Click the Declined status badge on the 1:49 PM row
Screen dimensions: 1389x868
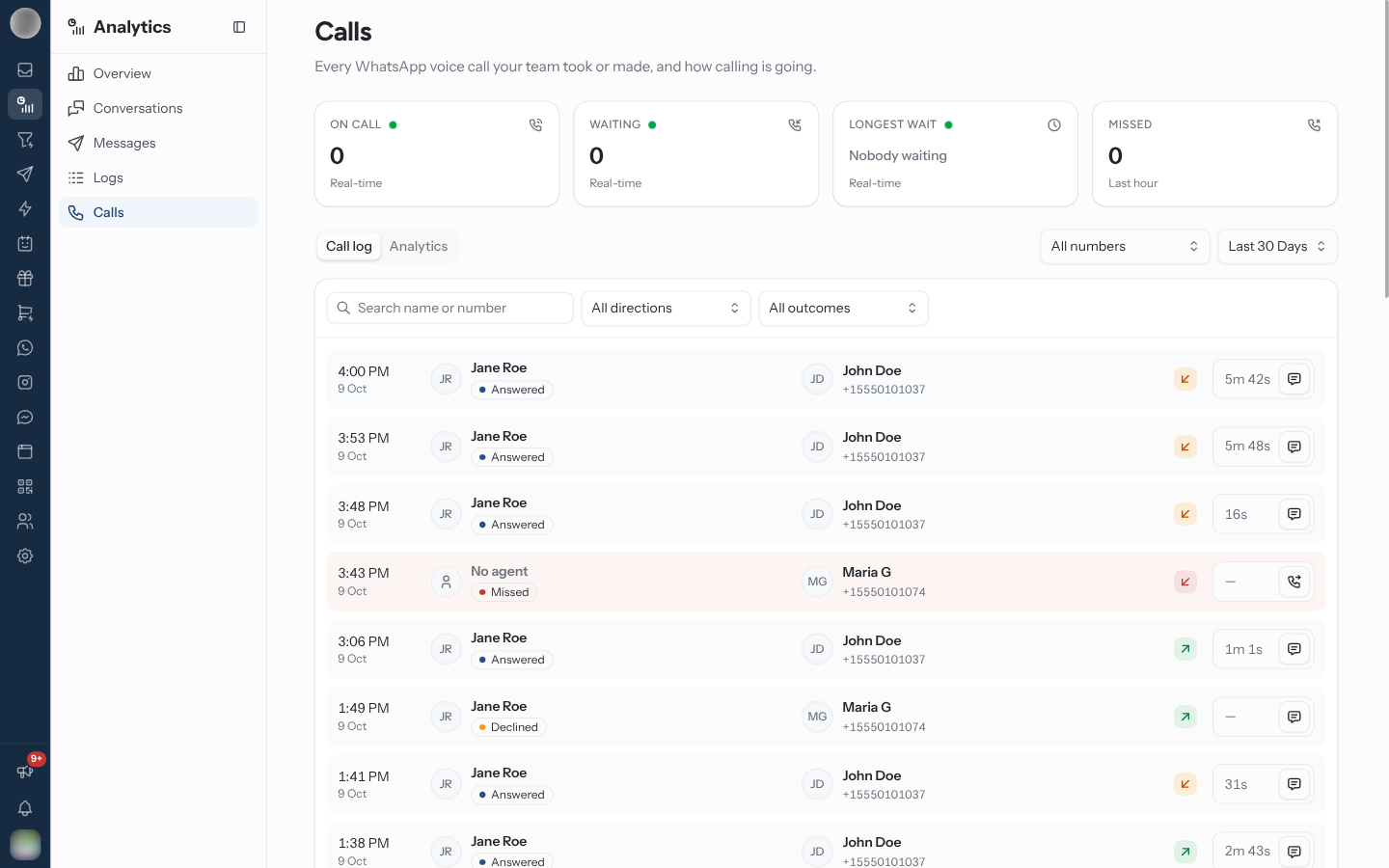coord(508,727)
